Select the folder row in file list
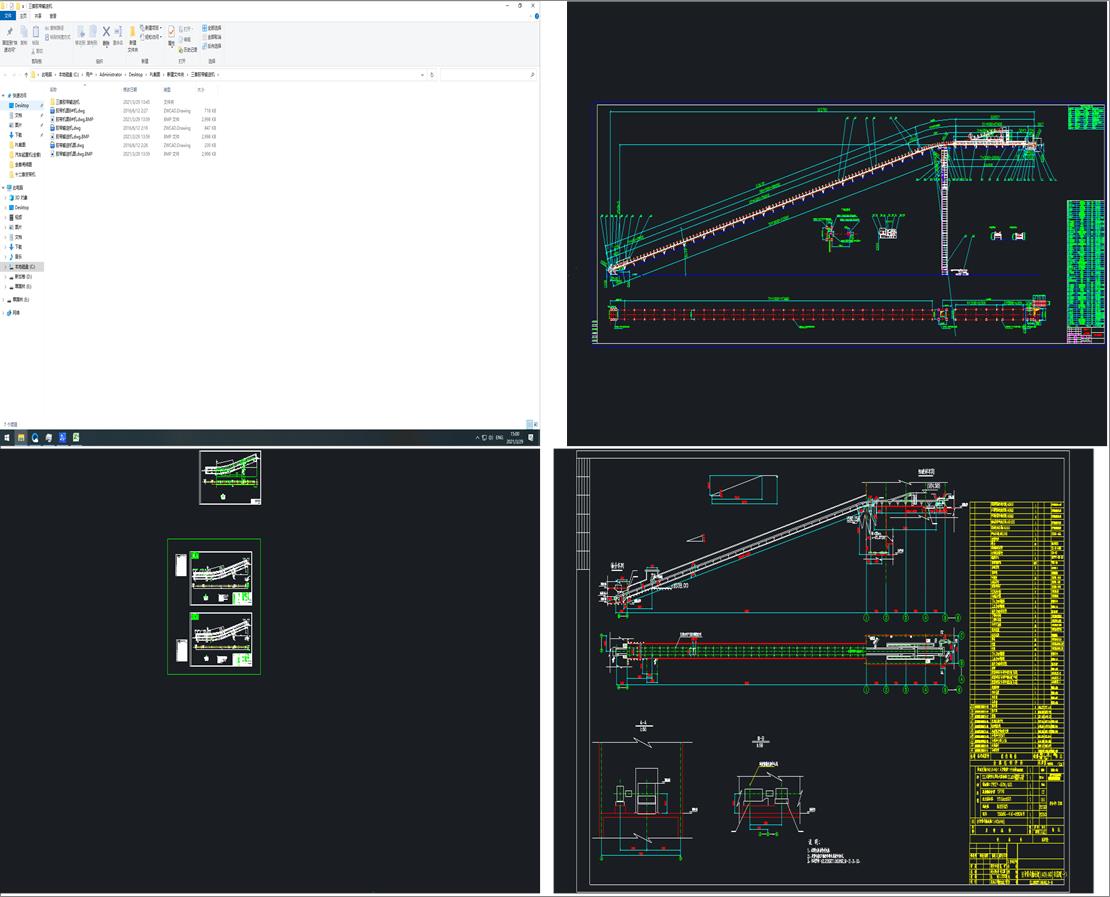The height and width of the screenshot is (897, 1110). [133, 102]
